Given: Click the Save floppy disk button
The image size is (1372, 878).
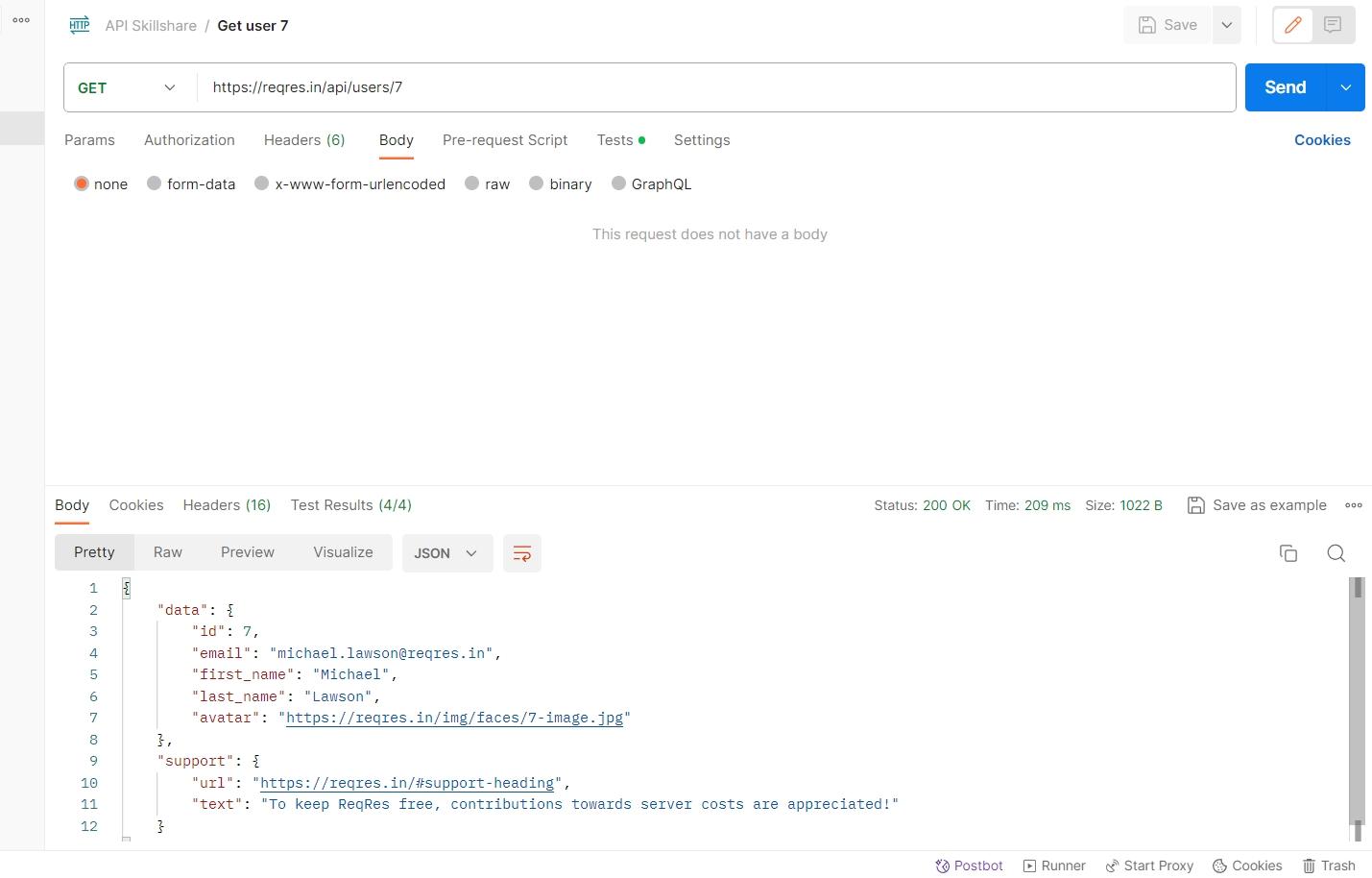Looking at the screenshot, I should click(x=1167, y=25).
